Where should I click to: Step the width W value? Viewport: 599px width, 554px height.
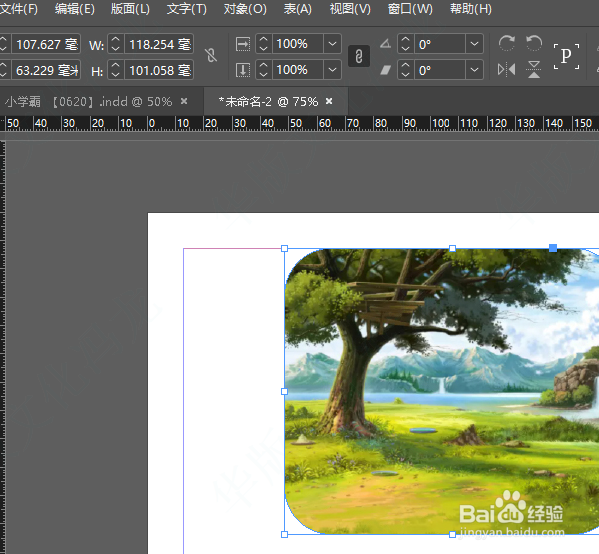[x=116, y=44]
